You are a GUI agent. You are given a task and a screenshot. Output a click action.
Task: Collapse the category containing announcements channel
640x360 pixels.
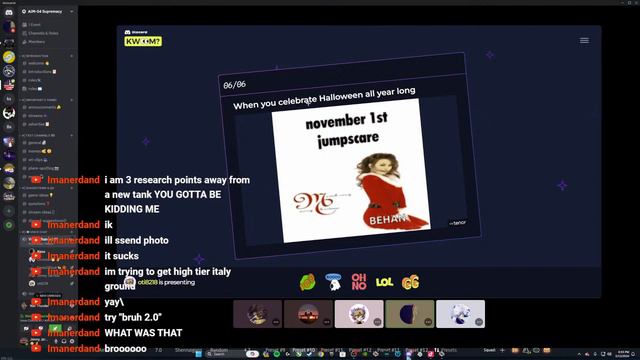tap(39, 100)
